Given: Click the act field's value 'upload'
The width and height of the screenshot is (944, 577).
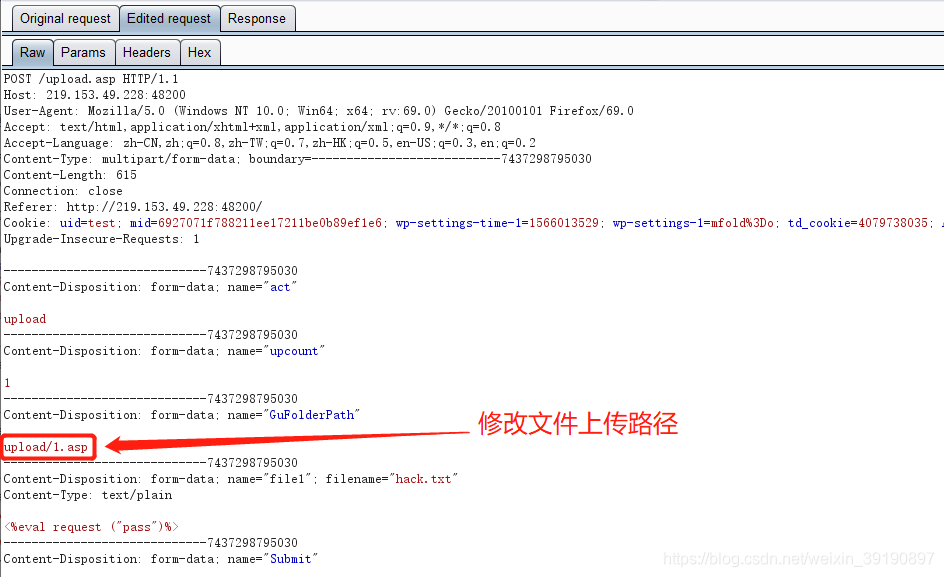Looking at the screenshot, I should click(x=25, y=319).
